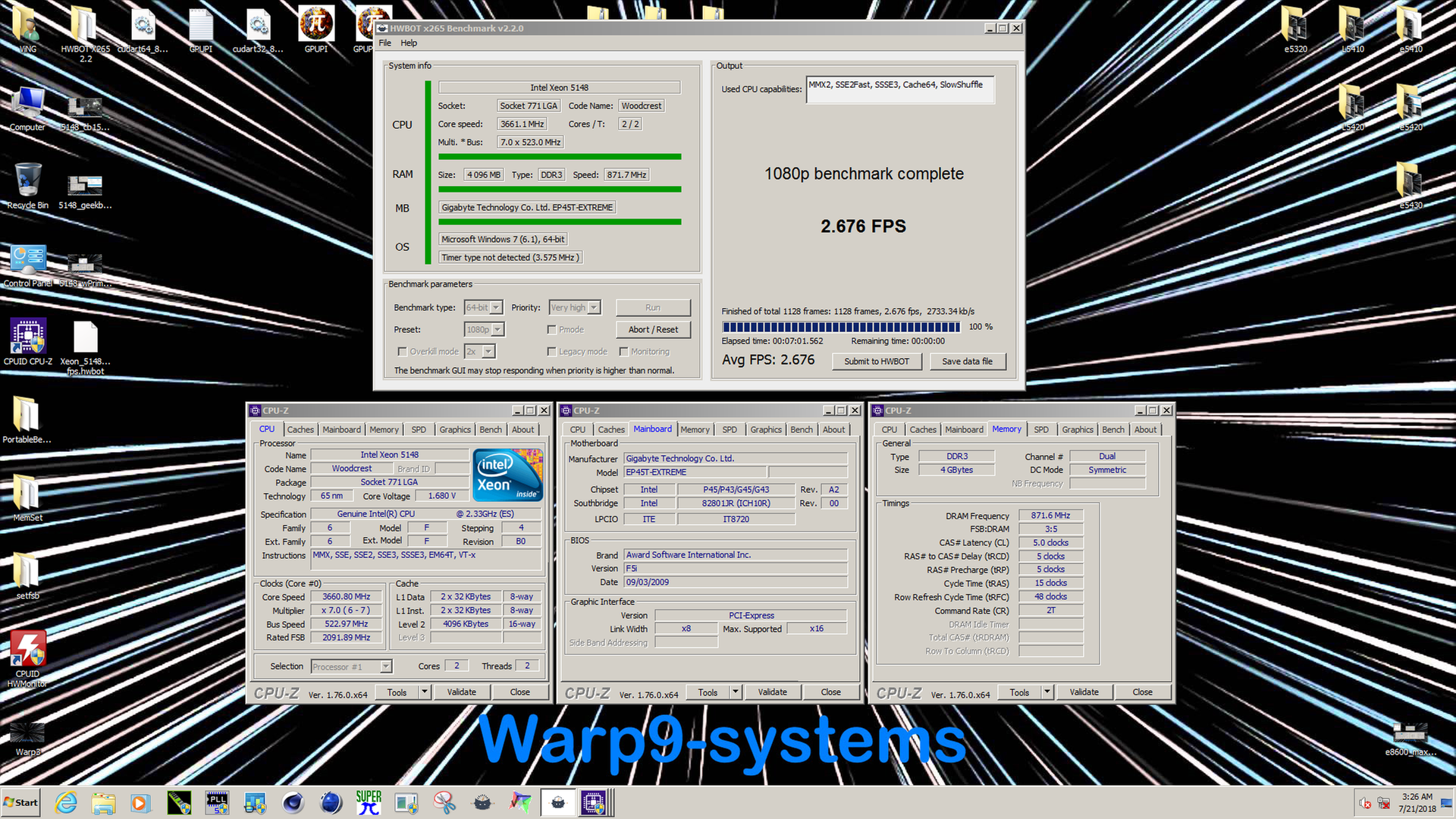The height and width of the screenshot is (819, 1456).
Task: Open the Super Pi taskbar icon
Action: click(369, 802)
